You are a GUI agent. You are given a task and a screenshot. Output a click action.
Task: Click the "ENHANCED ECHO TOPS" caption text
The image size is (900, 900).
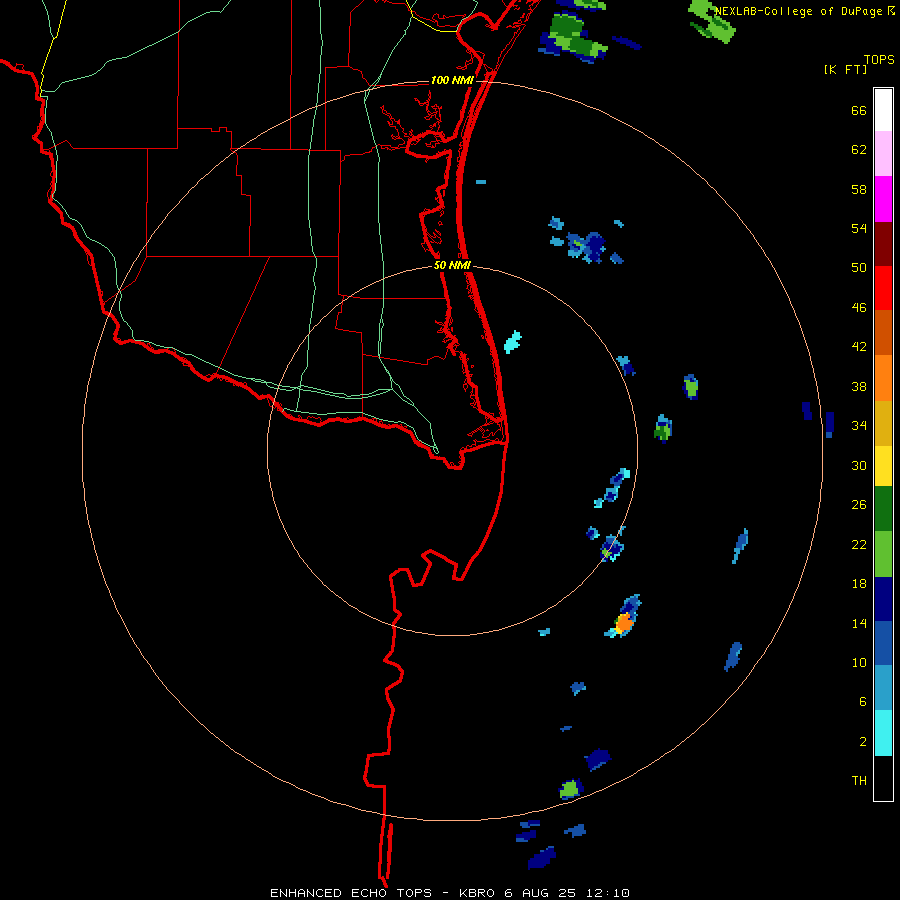click(x=351, y=893)
